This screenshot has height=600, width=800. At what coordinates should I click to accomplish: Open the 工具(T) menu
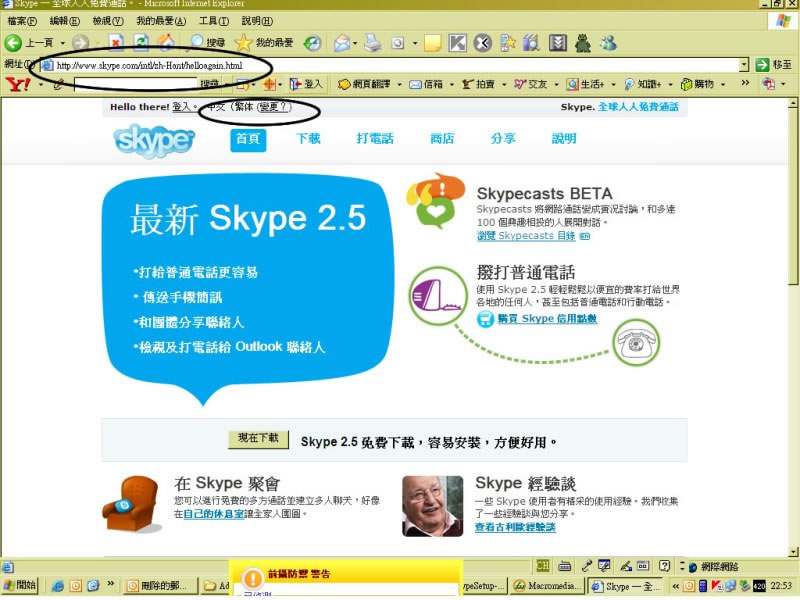(x=214, y=21)
